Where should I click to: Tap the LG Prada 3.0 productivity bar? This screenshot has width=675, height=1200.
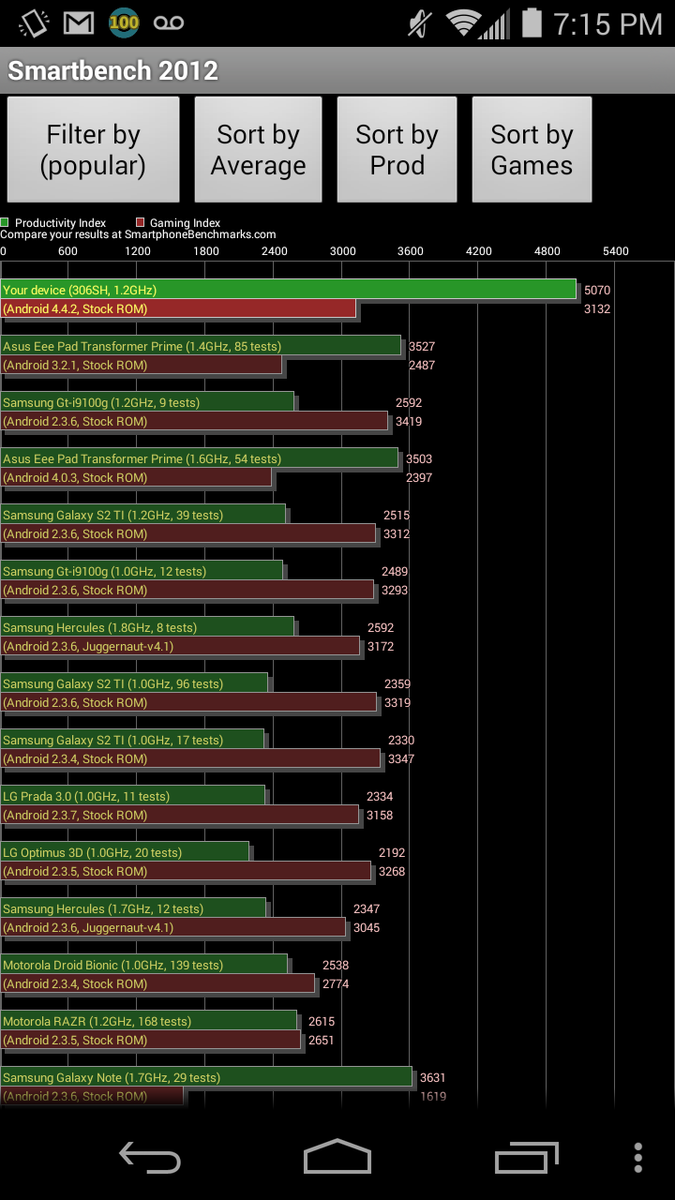[x=133, y=796]
